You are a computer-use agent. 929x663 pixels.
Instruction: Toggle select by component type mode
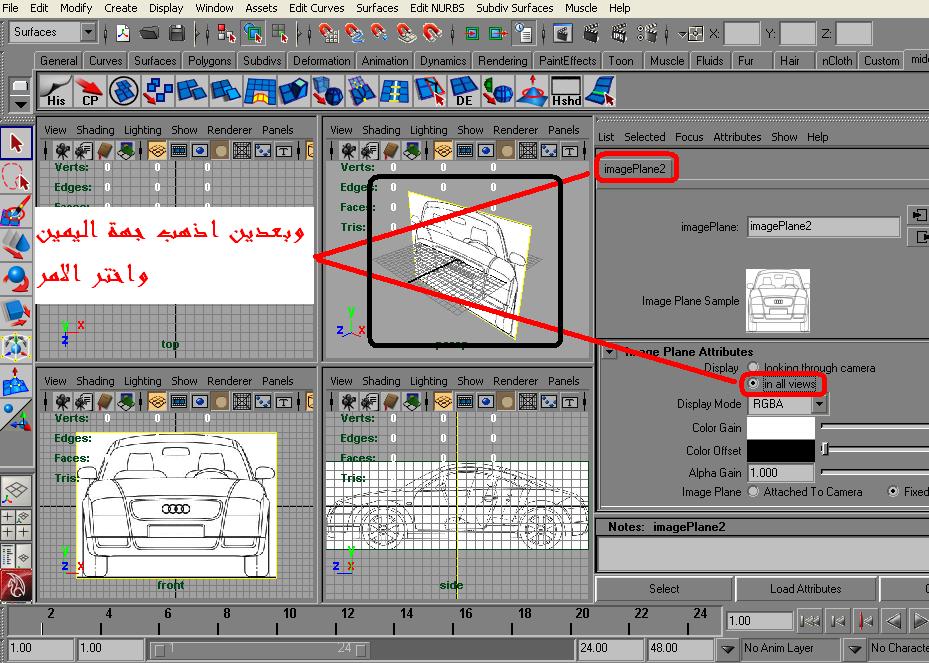279,33
